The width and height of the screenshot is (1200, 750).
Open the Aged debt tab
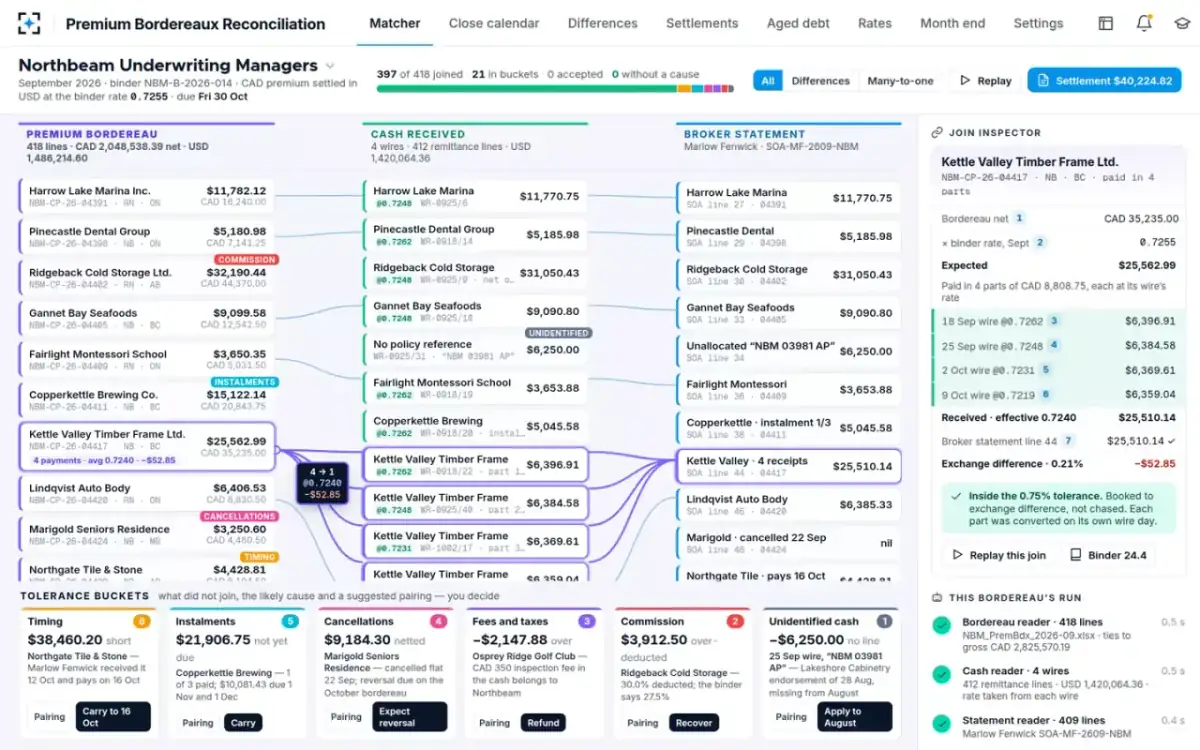point(798,23)
